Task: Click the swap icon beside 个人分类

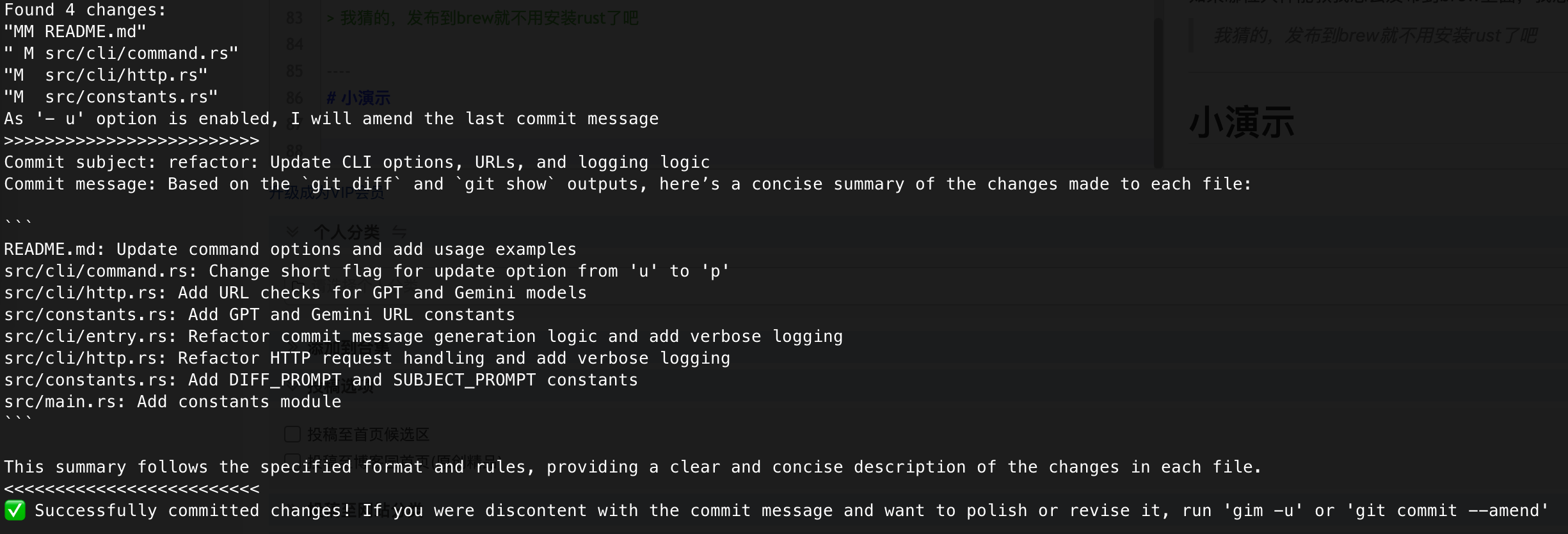Action: (x=399, y=232)
